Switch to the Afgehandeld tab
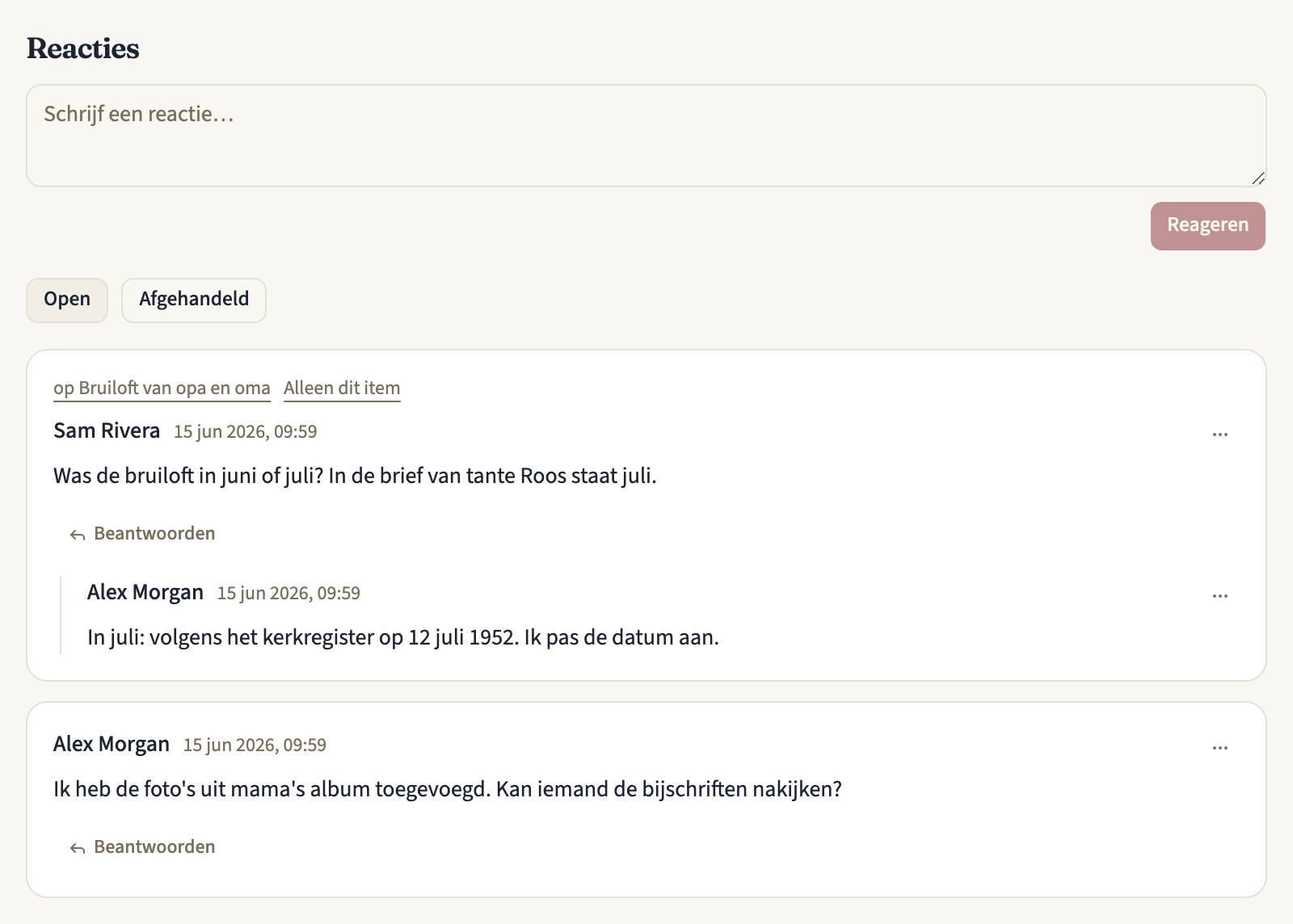 pos(194,300)
